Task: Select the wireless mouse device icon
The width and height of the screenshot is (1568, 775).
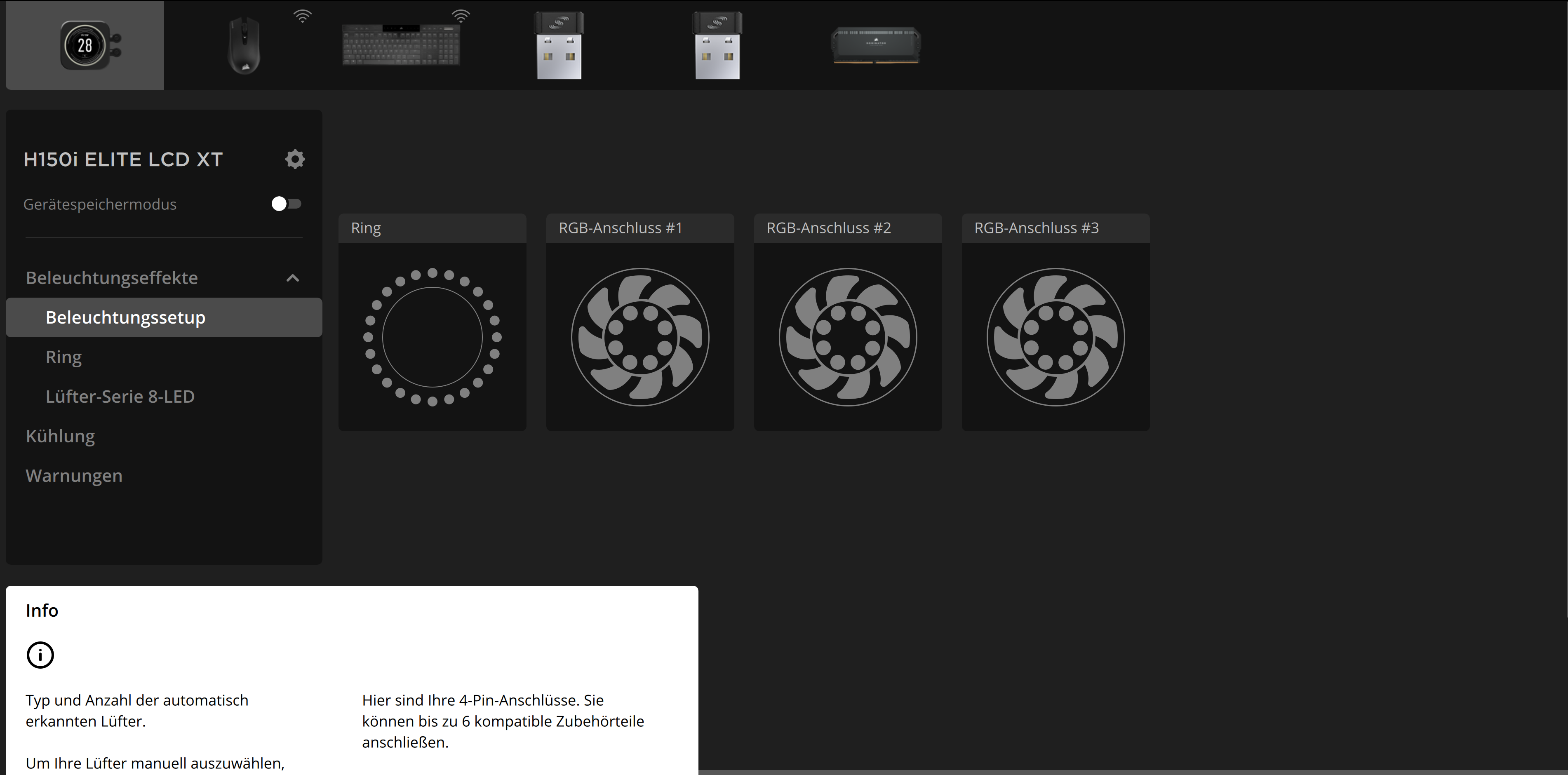Action: [x=244, y=46]
